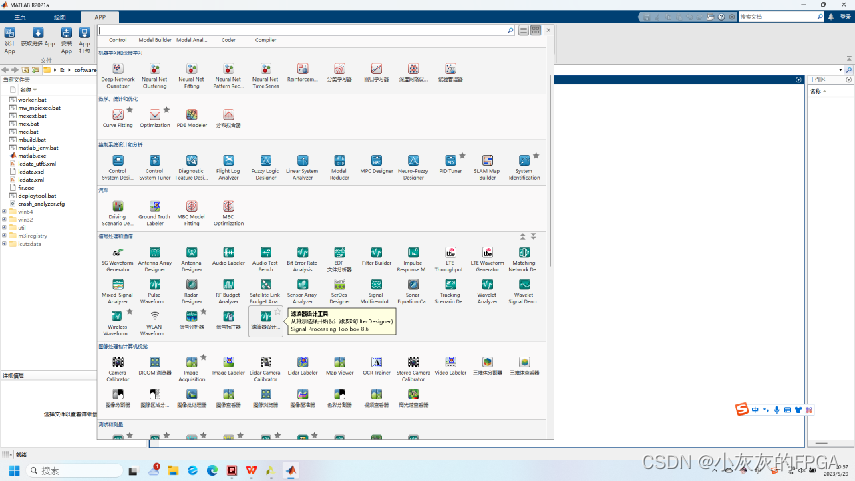Viewport: 855px width, 481px height.
Task: Open the PDE Modeler app
Action: coord(191,118)
